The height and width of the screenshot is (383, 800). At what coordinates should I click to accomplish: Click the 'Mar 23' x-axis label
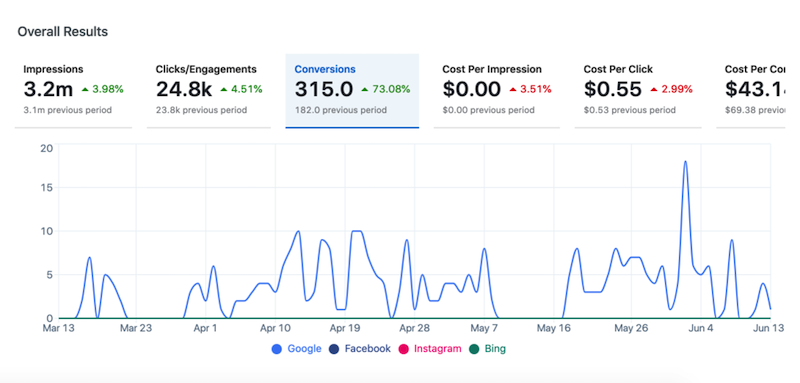click(x=136, y=328)
